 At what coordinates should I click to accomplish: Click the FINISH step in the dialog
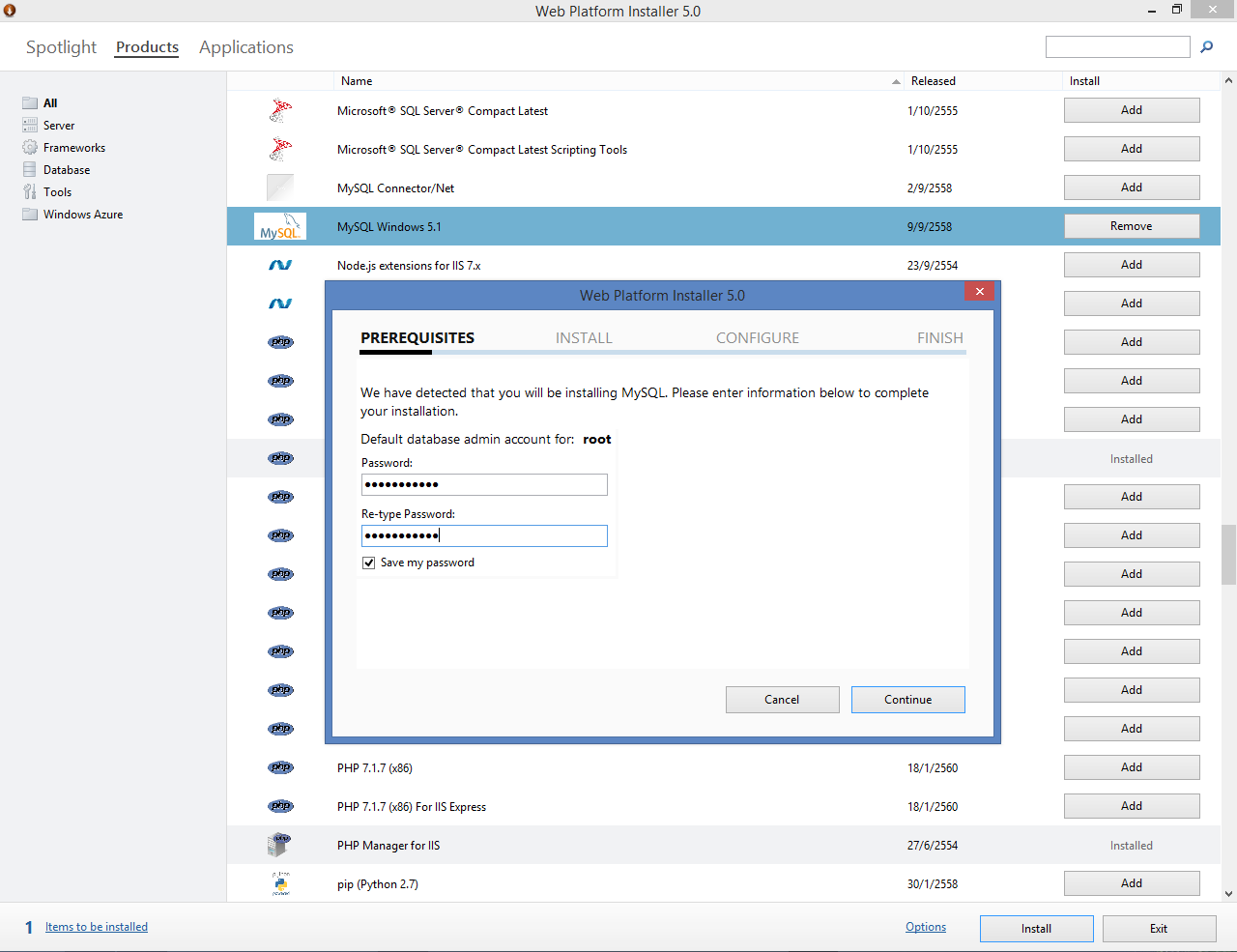point(940,338)
